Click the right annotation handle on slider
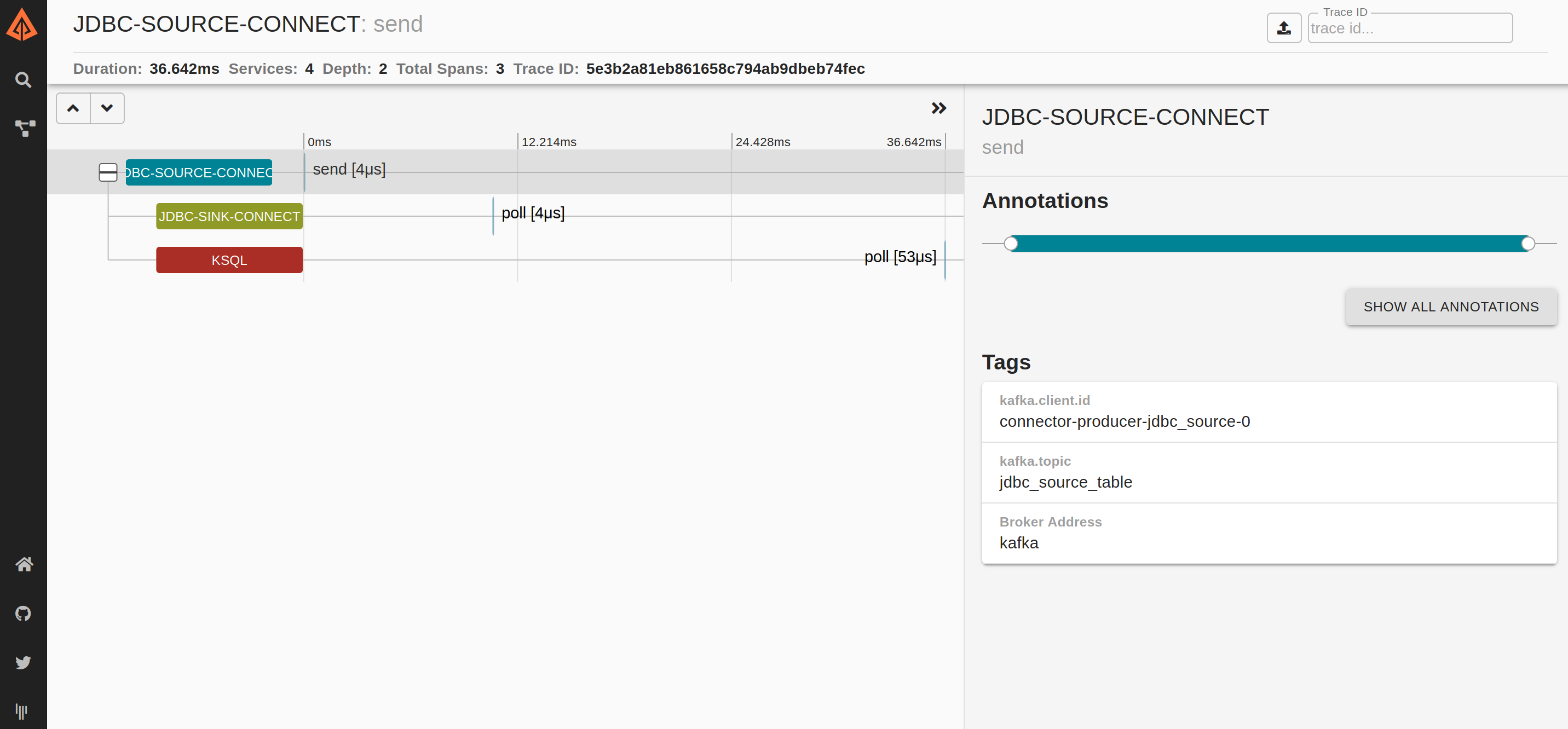Screen dimensions: 1568x729 click(x=1527, y=244)
